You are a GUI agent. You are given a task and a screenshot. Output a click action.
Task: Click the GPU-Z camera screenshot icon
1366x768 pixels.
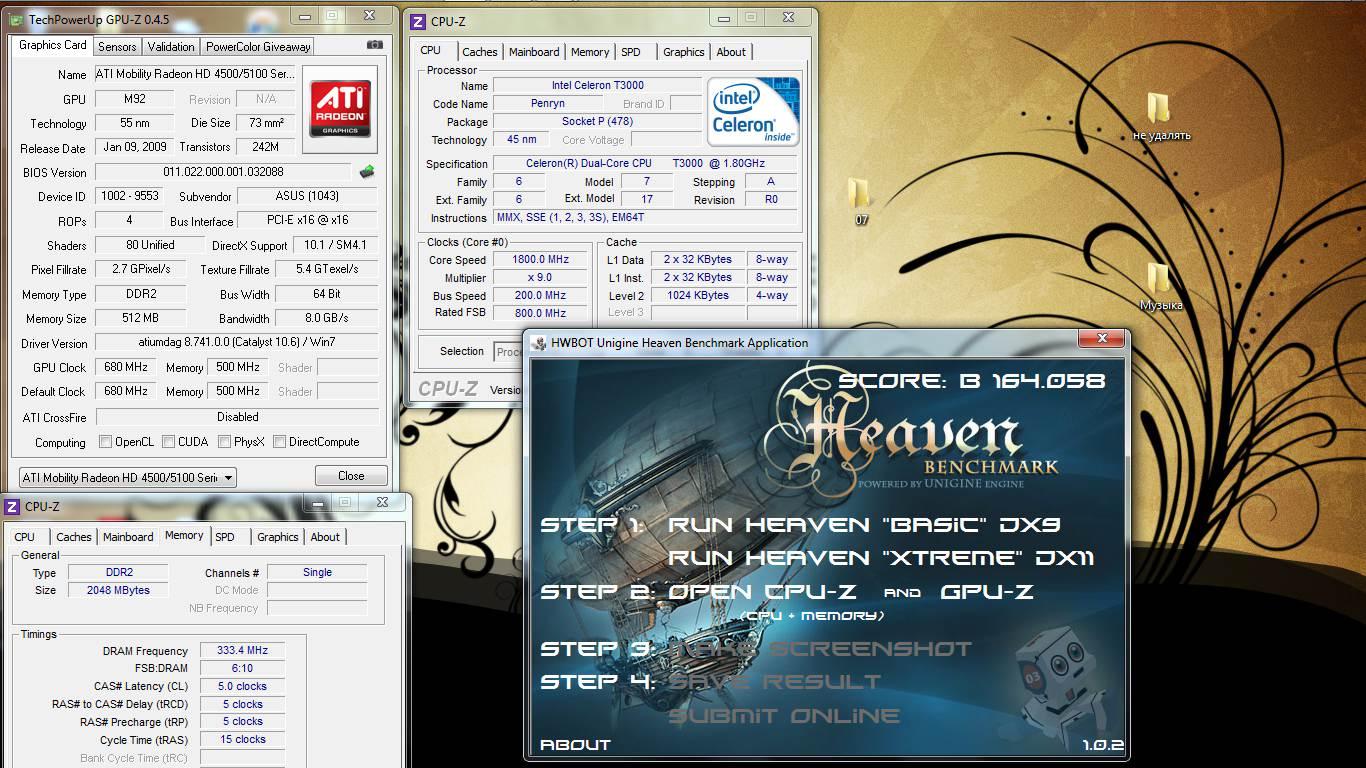[374, 45]
